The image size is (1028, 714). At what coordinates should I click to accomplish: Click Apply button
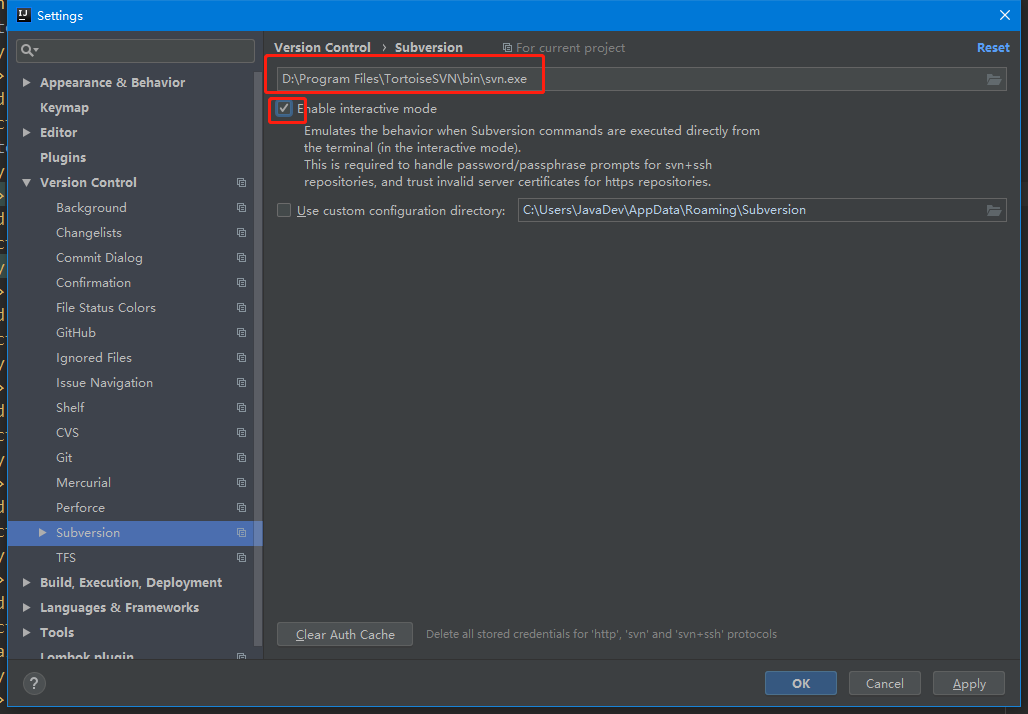pos(968,683)
